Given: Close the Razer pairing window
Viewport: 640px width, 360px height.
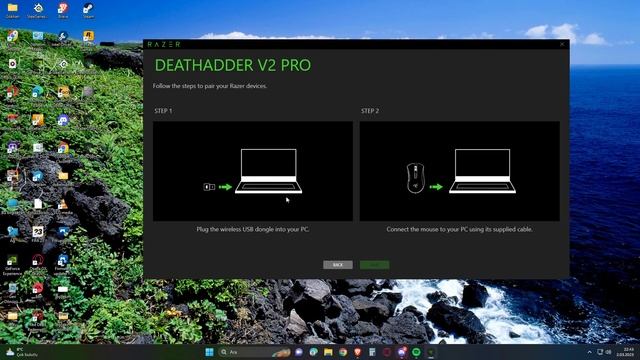Looking at the screenshot, I should [562, 44].
